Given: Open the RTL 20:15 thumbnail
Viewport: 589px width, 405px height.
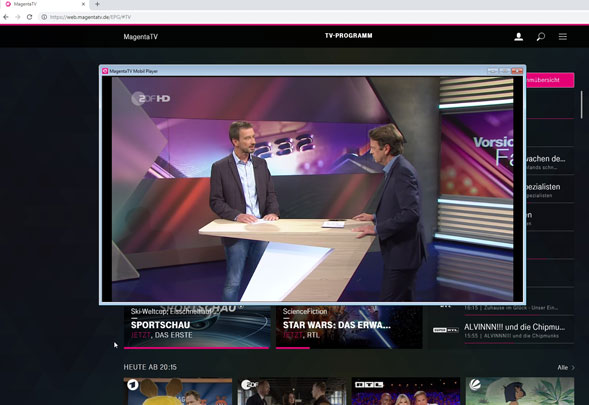Looking at the screenshot, I should point(406,391).
